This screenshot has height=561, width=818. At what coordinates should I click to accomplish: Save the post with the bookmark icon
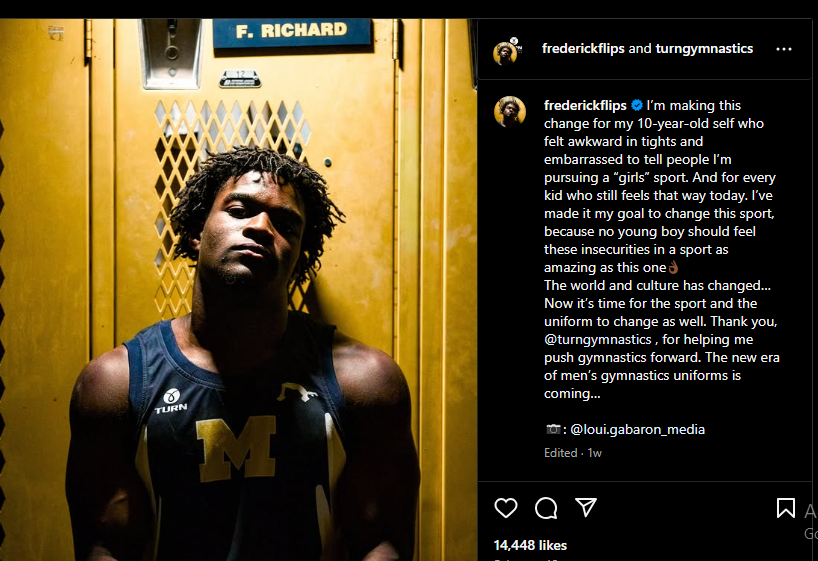click(786, 508)
